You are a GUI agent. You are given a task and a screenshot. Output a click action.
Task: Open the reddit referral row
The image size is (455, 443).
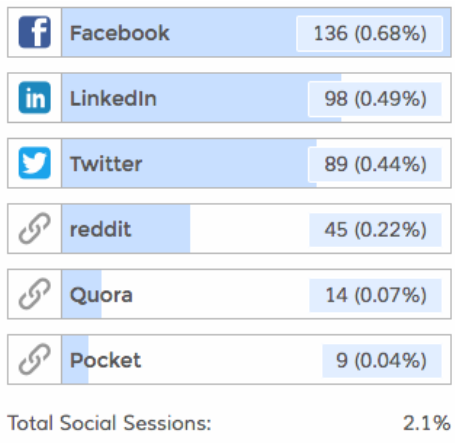[229, 229]
